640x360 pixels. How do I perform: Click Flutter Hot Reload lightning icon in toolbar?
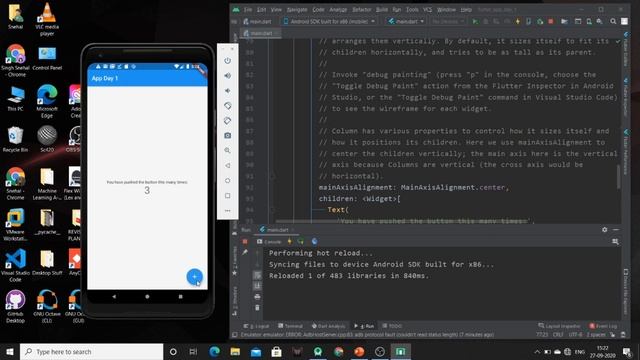(x=518, y=21)
